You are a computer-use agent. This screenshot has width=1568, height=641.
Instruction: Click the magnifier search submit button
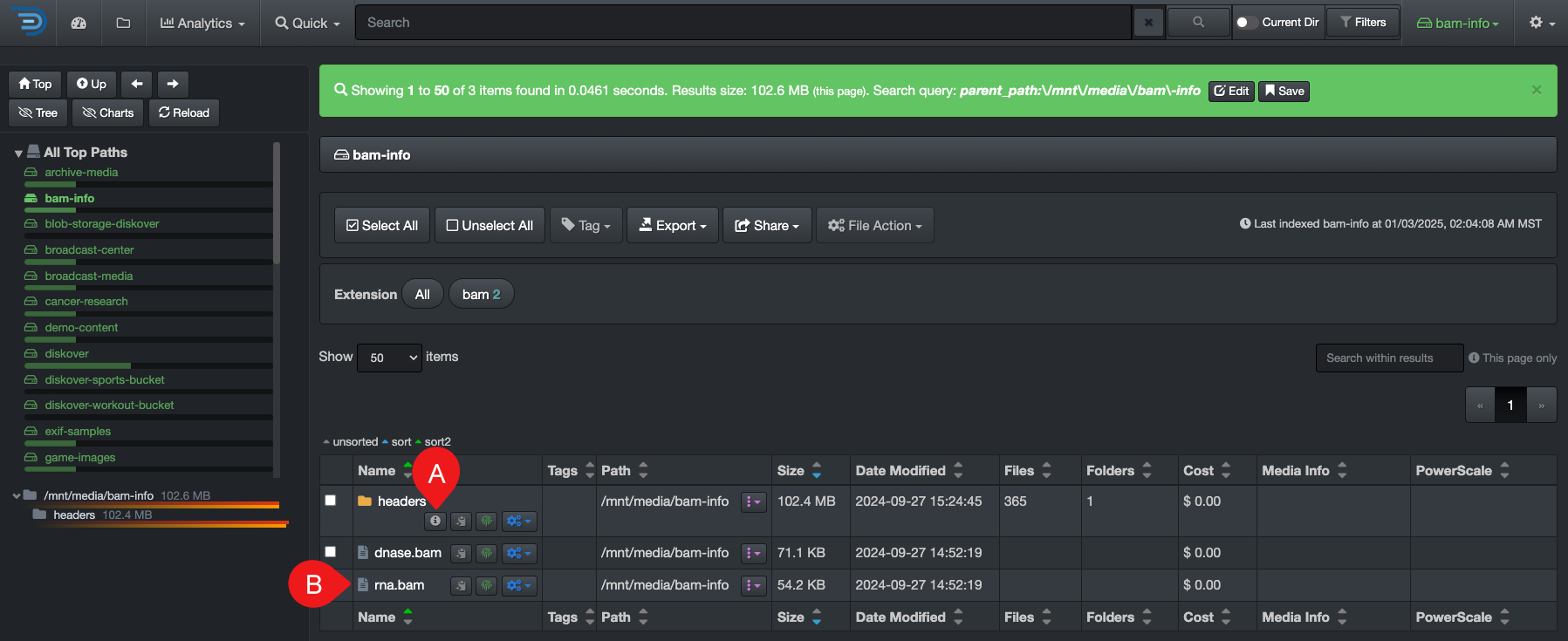[1198, 23]
